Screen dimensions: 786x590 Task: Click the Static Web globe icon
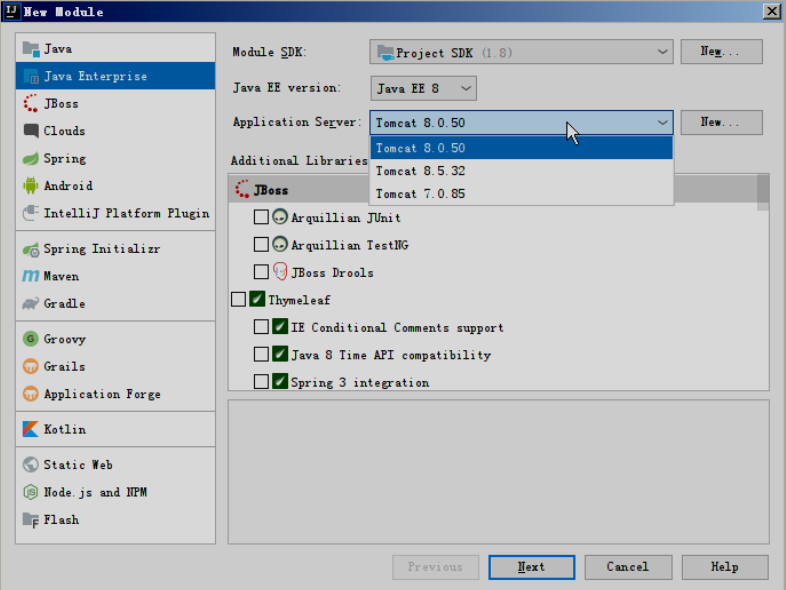[31, 465]
